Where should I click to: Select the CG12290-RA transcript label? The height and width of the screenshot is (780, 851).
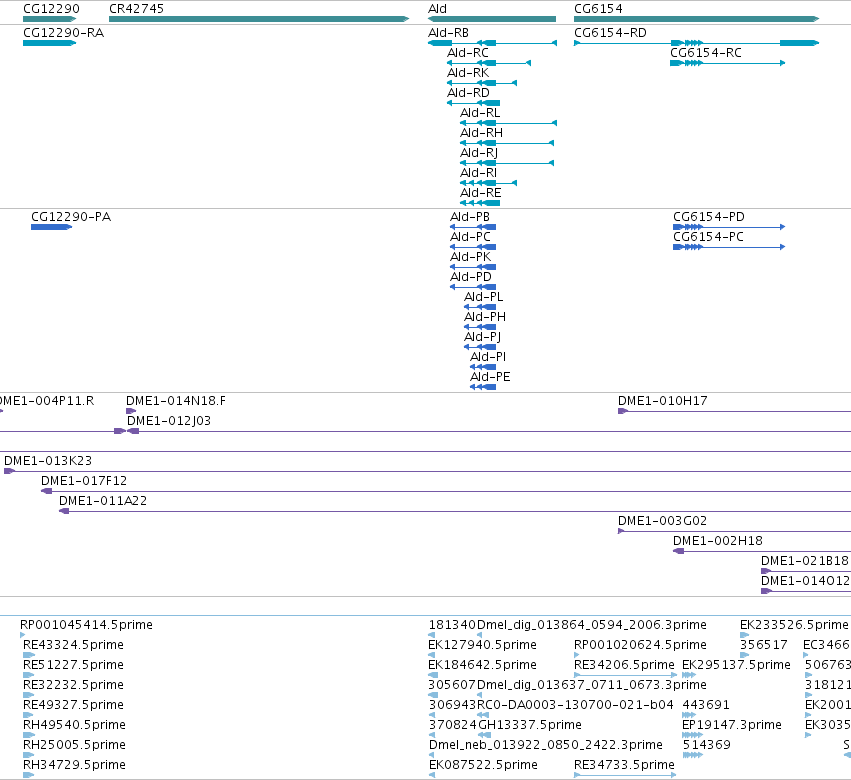point(63,33)
